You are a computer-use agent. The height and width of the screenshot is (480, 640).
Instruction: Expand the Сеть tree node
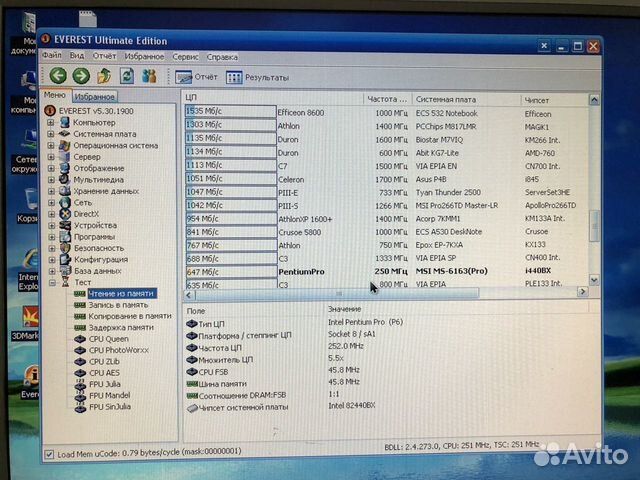click(x=51, y=202)
